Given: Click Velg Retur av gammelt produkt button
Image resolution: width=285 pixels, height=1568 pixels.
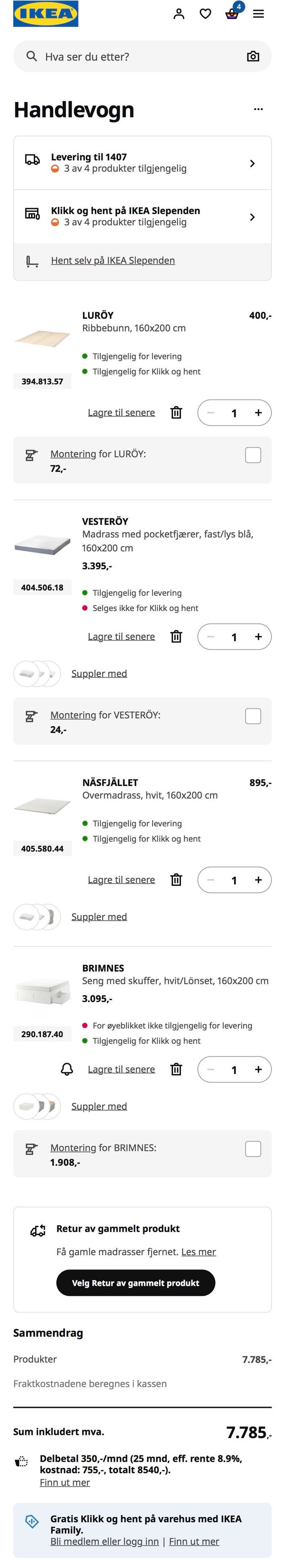Looking at the screenshot, I should [x=135, y=1283].
